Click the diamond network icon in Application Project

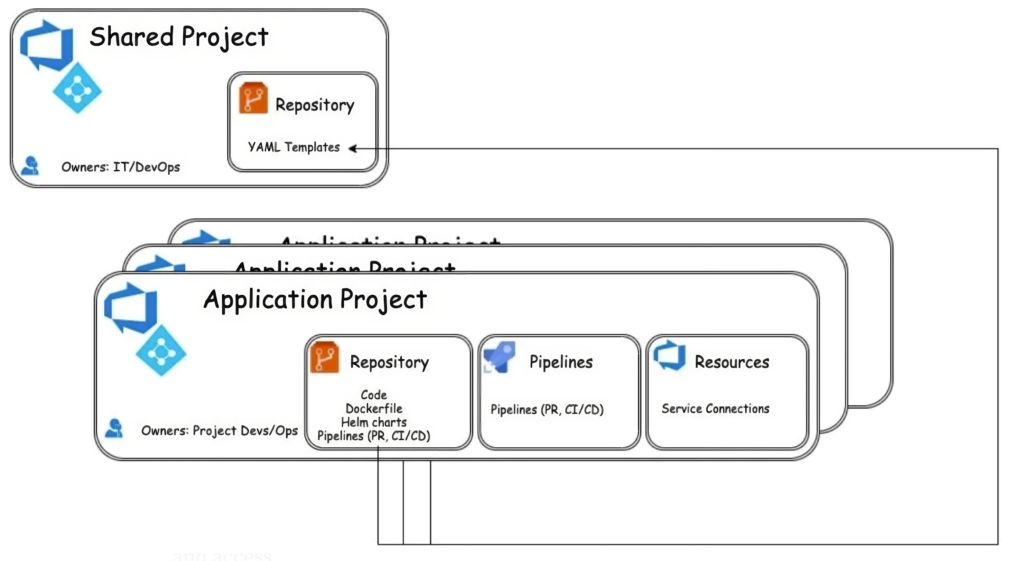click(161, 351)
